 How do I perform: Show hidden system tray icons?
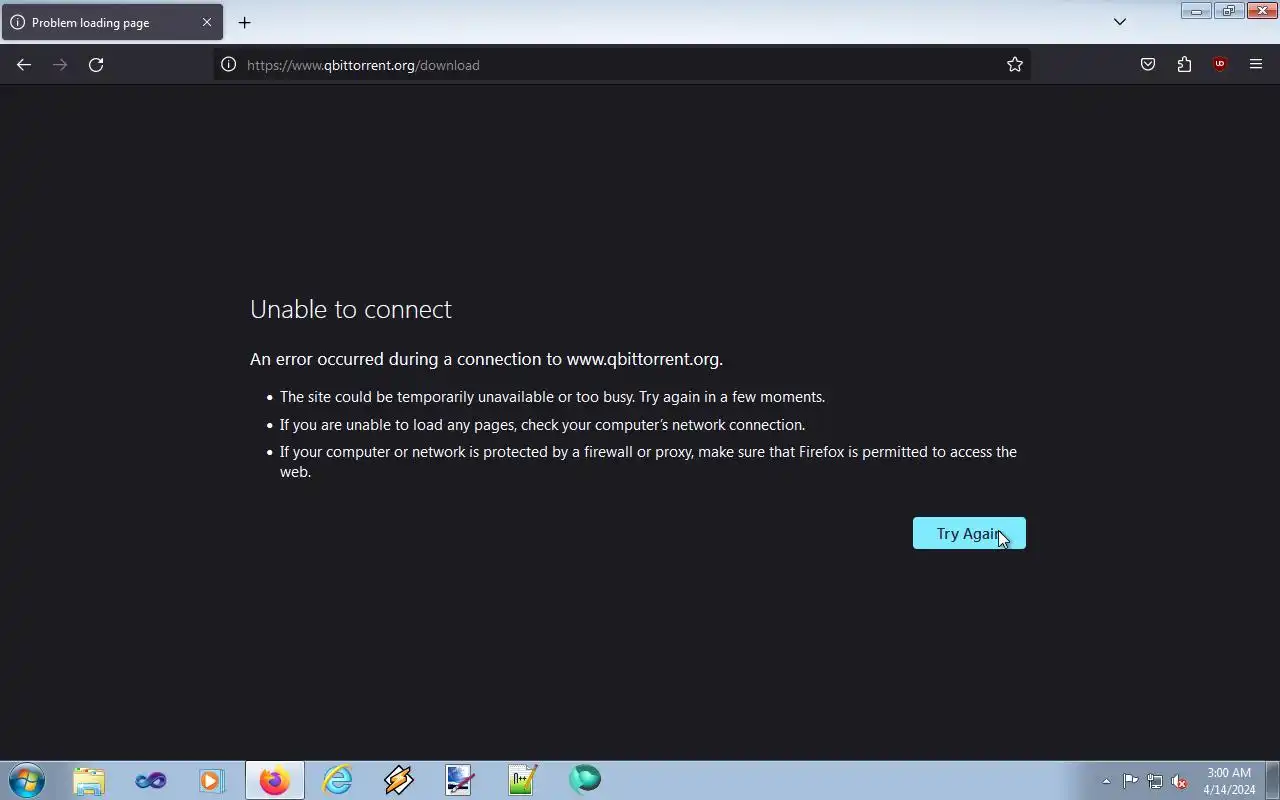coord(1106,781)
